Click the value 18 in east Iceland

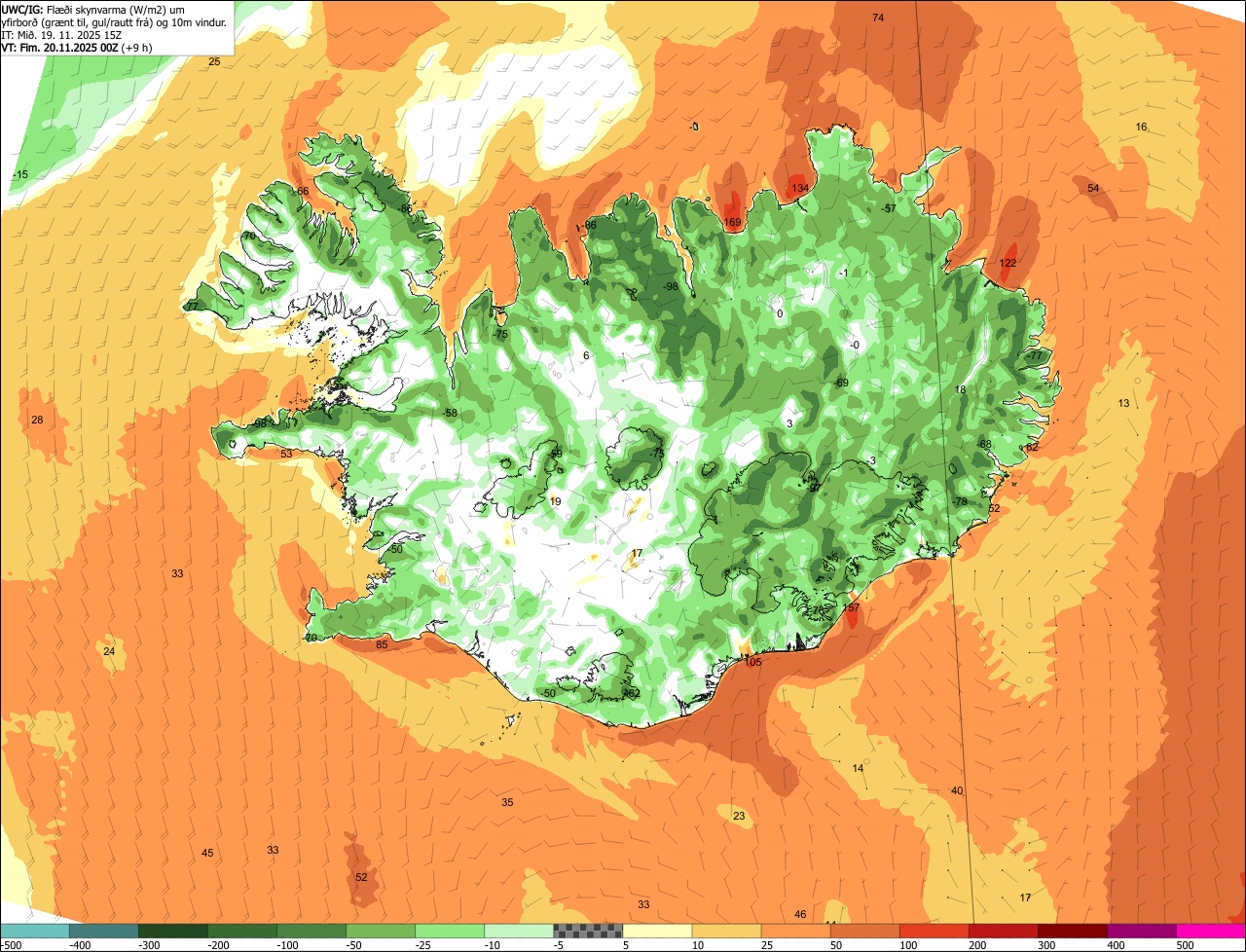pos(960,389)
